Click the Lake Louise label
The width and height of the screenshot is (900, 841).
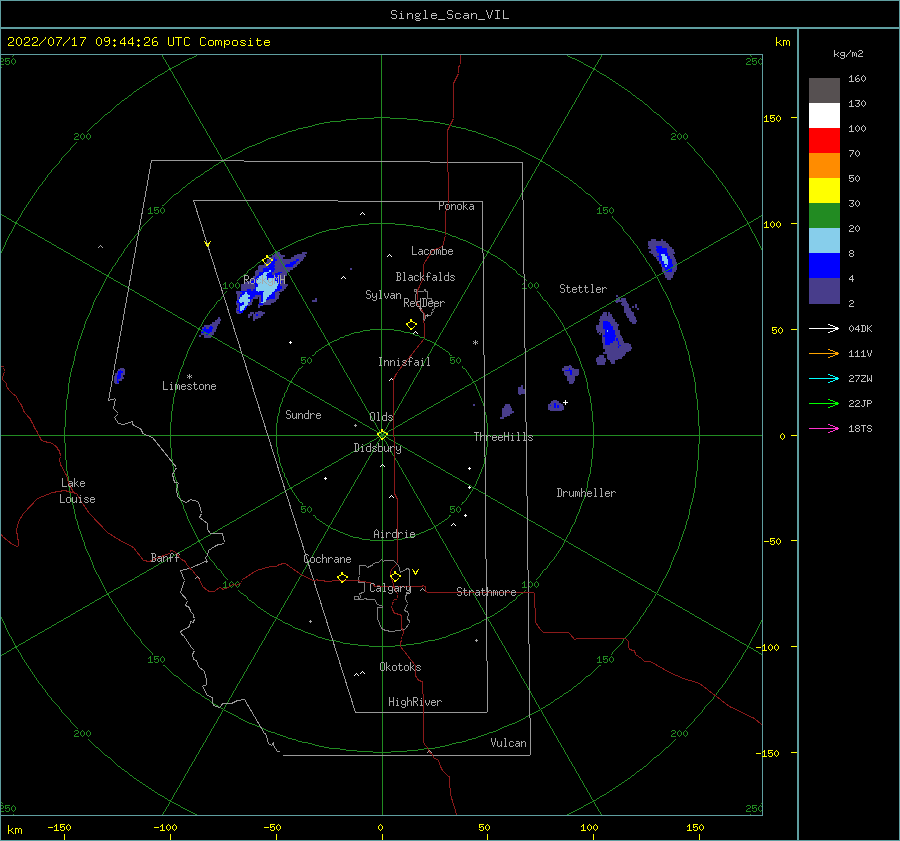[x=77, y=491]
